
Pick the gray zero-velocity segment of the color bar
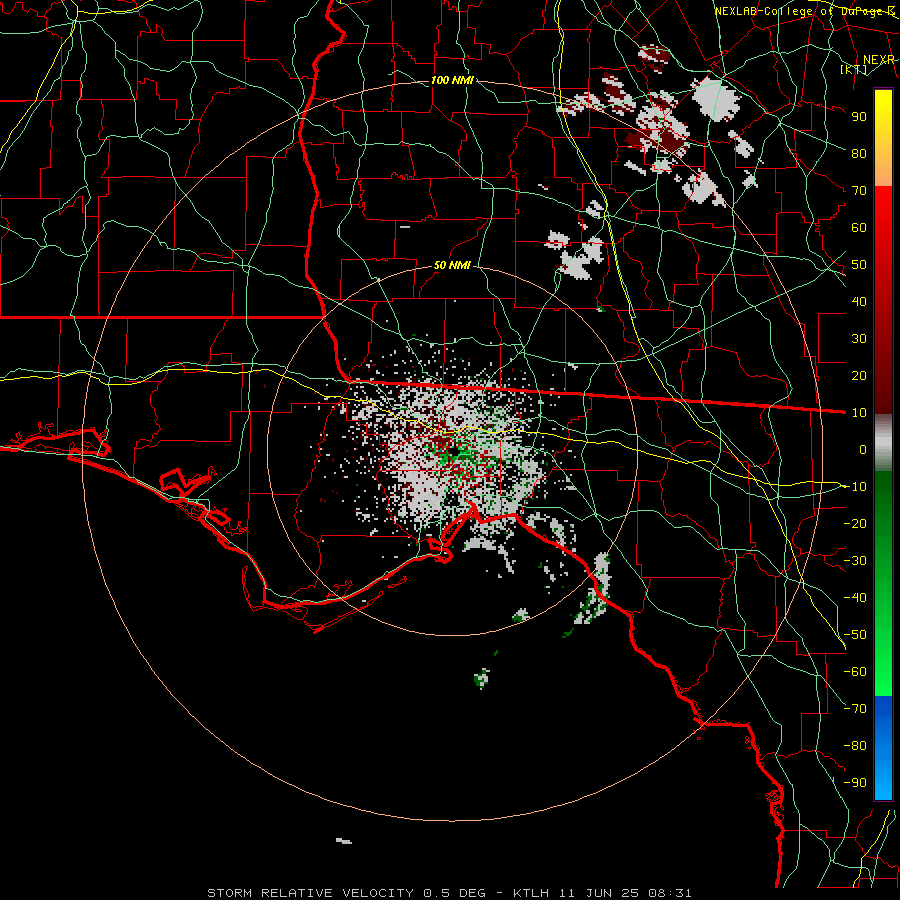(x=883, y=443)
